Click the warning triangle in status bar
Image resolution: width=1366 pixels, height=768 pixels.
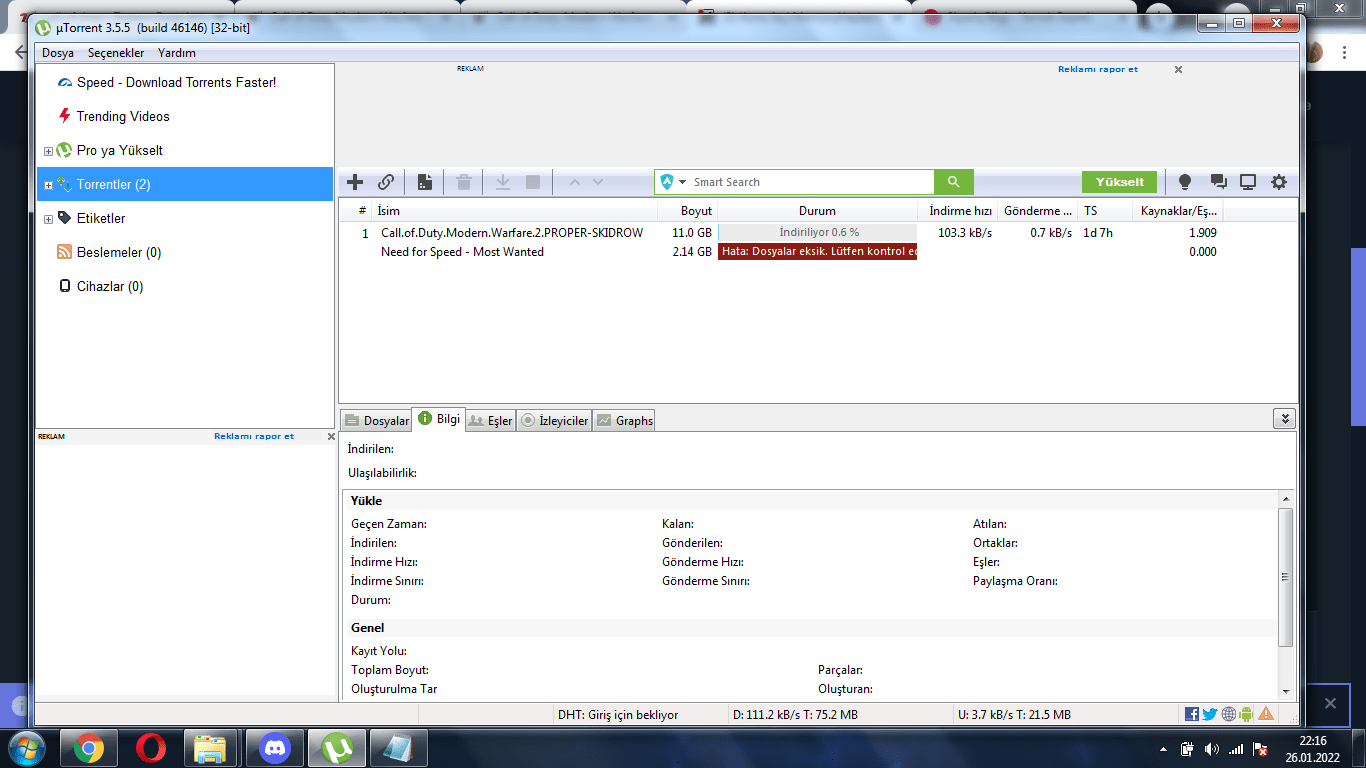[1266, 714]
